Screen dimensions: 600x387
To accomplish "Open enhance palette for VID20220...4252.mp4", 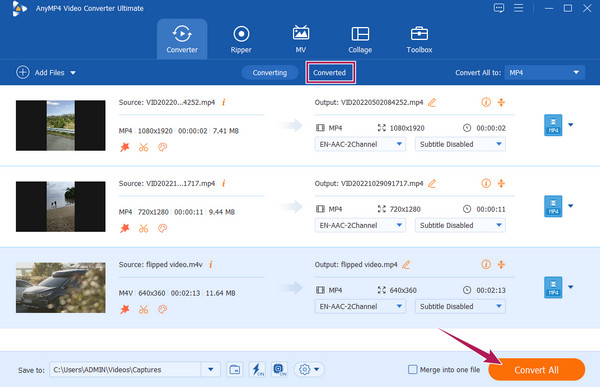I will [x=163, y=147].
